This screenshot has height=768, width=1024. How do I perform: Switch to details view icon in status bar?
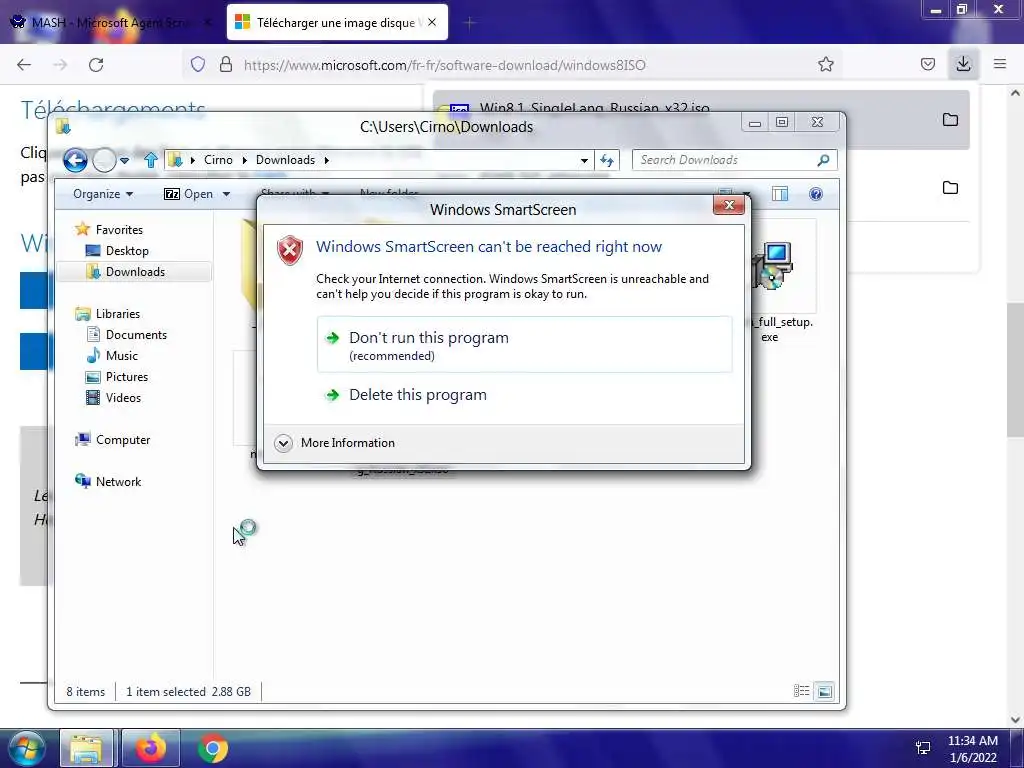click(x=801, y=691)
